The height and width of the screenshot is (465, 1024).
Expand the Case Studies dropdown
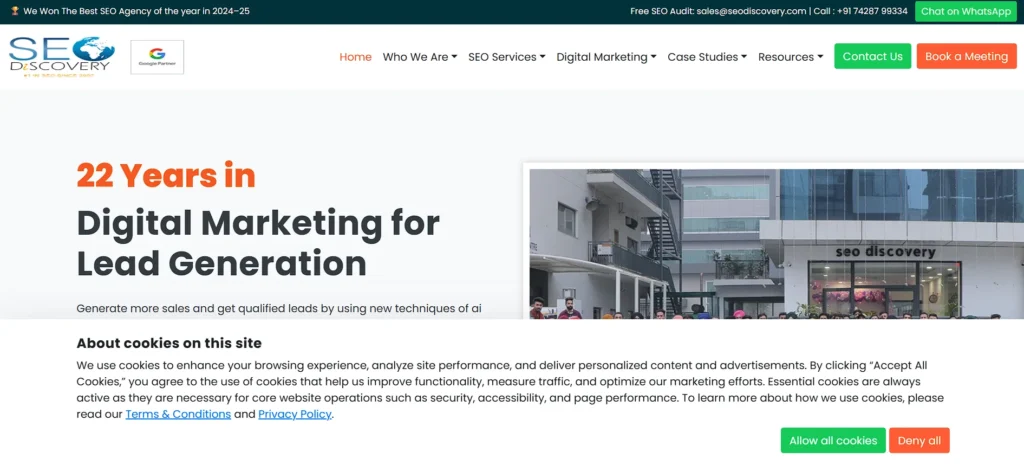click(x=707, y=57)
